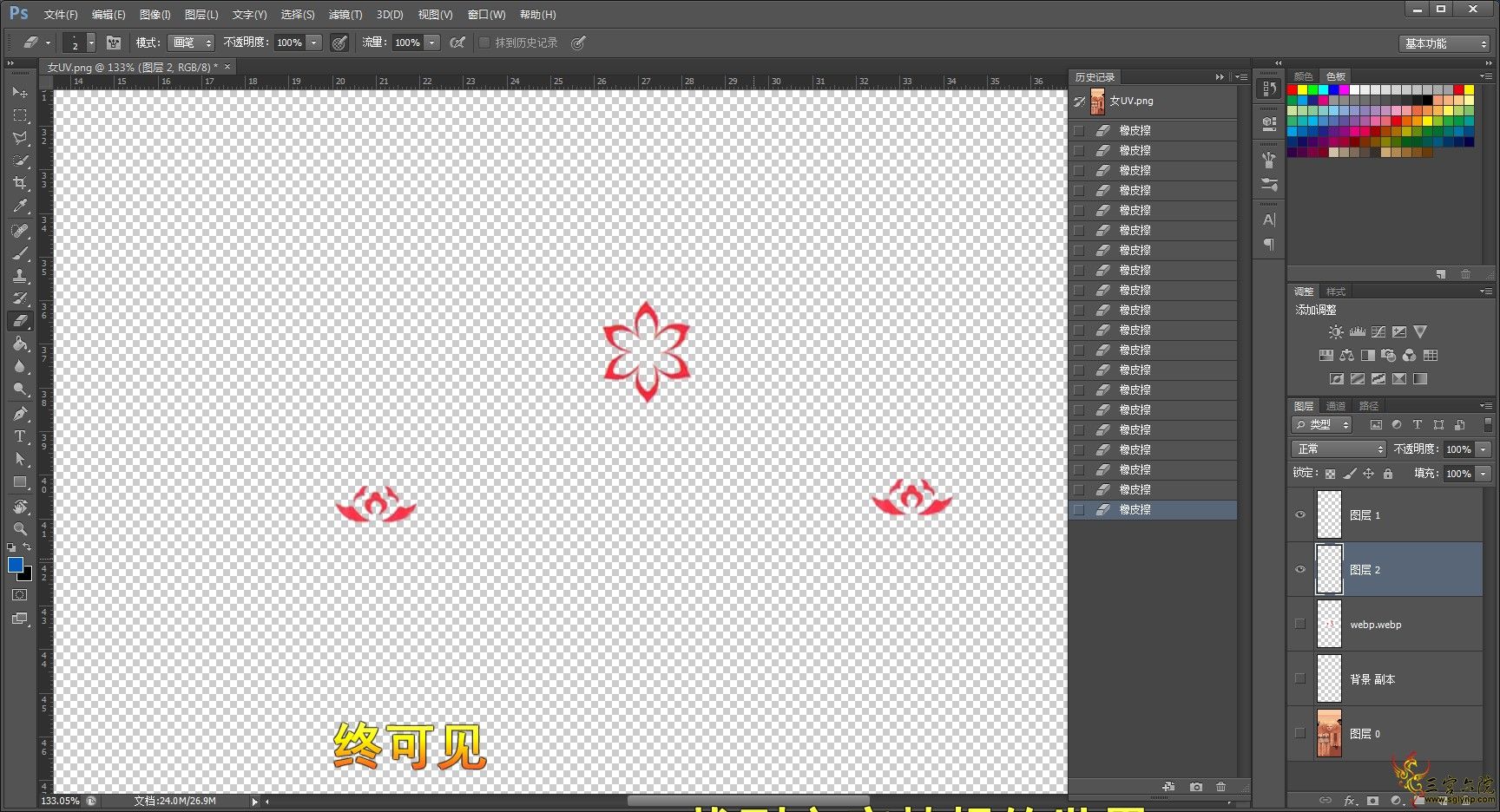The width and height of the screenshot is (1500, 812).
Task: Open the 基本功能 workspace dropdown
Action: pos(1444,43)
